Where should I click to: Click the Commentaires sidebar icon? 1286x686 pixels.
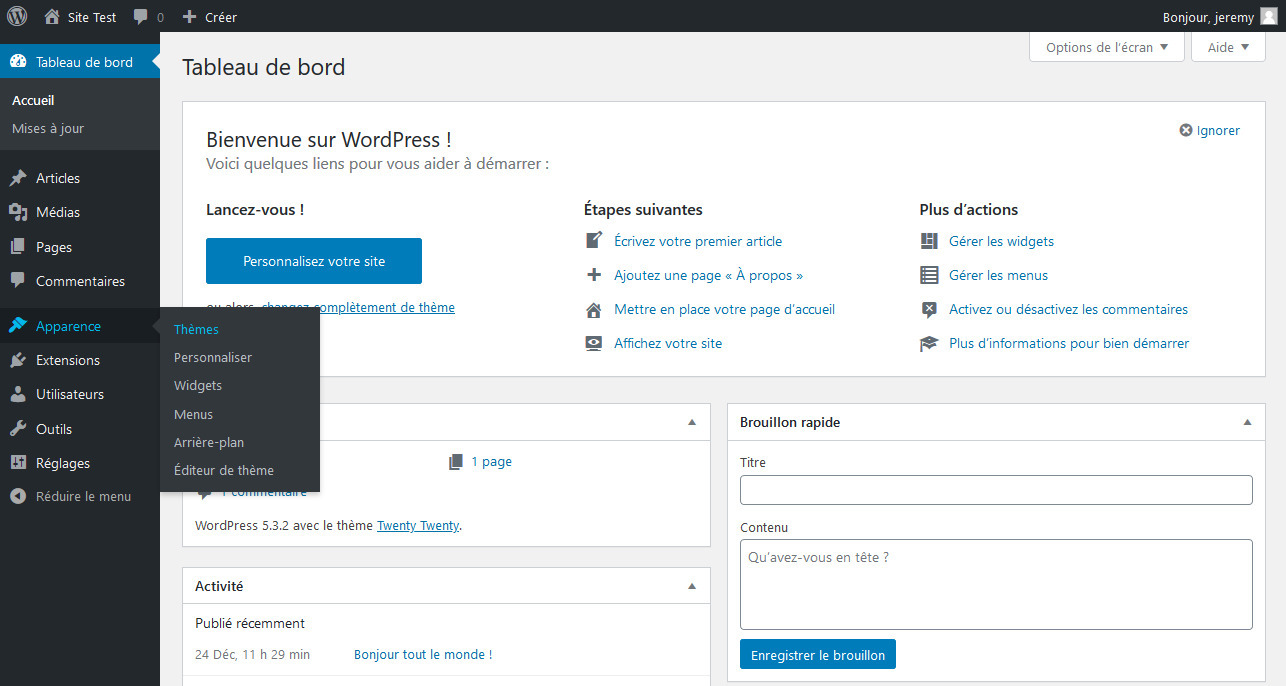(18, 281)
